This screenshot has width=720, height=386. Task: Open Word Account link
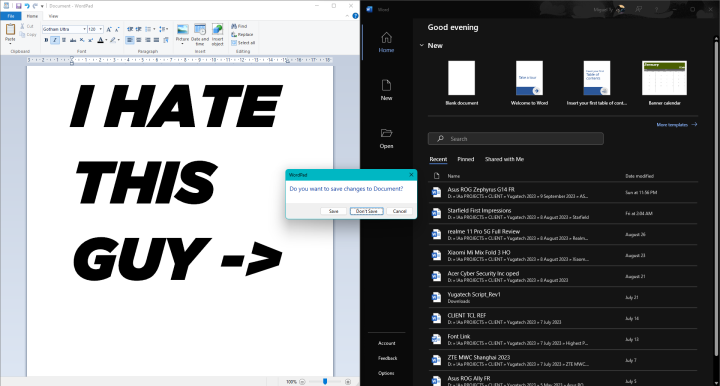387,343
